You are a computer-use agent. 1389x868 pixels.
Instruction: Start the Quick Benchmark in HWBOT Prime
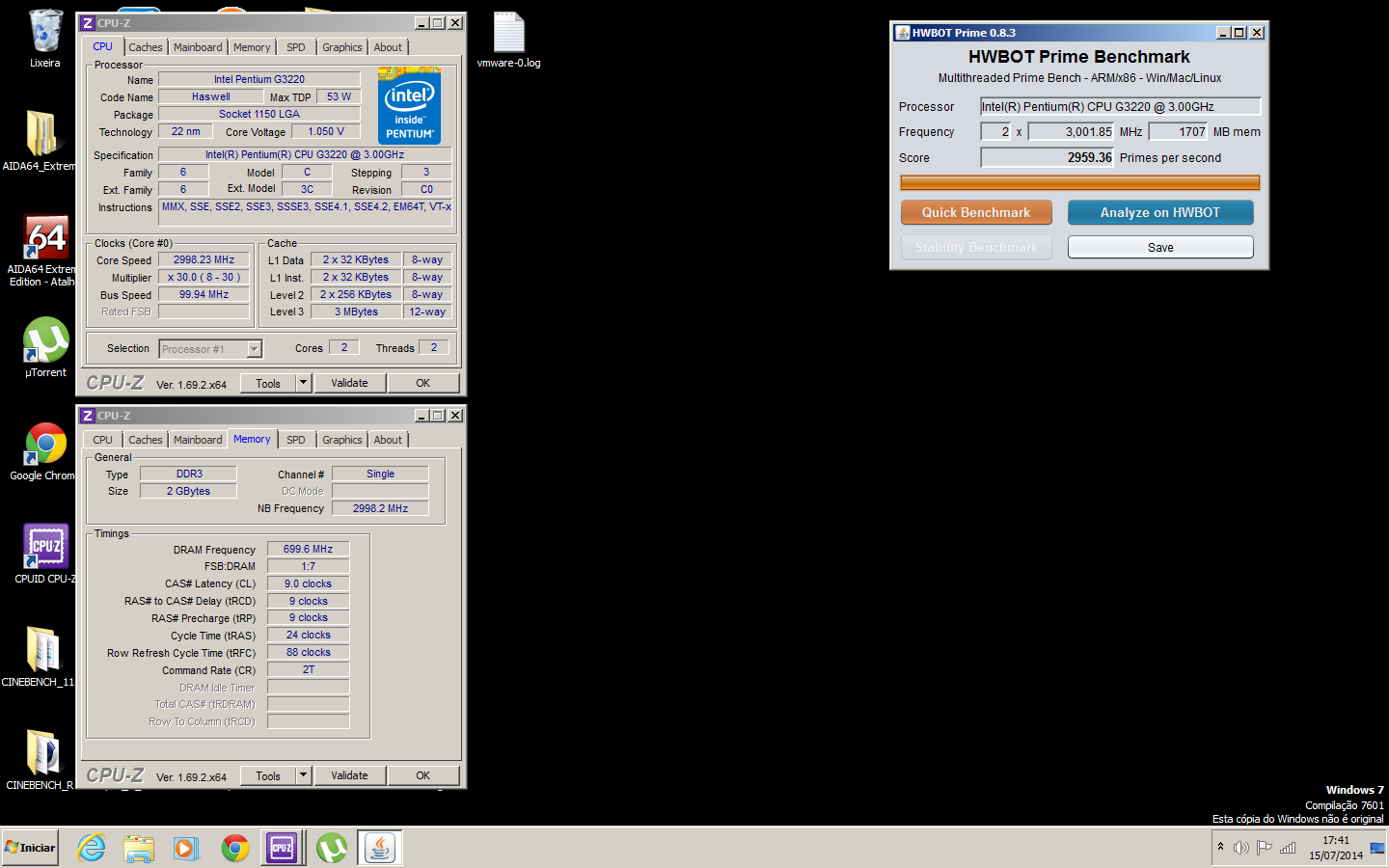click(x=976, y=212)
